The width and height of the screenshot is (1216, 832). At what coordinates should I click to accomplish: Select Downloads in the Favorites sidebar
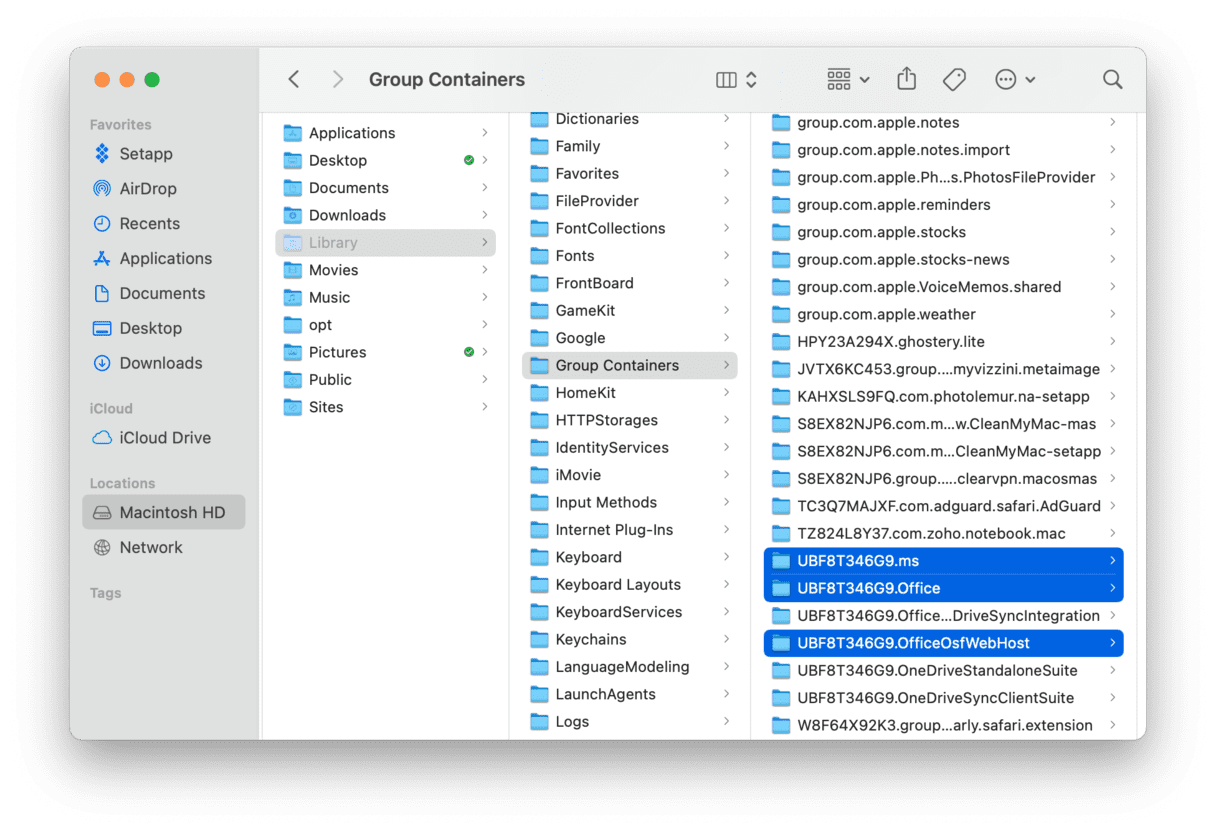[x=160, y=364]
